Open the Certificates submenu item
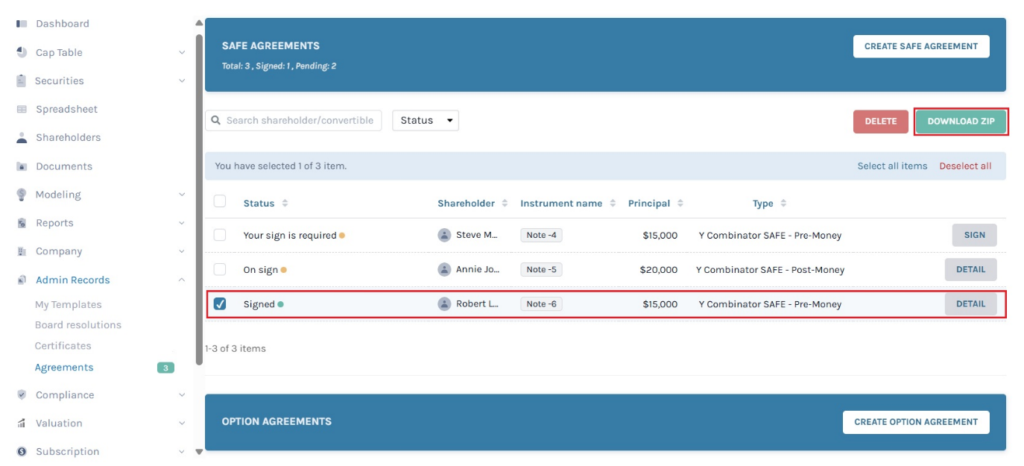 (x=63, y=346)
